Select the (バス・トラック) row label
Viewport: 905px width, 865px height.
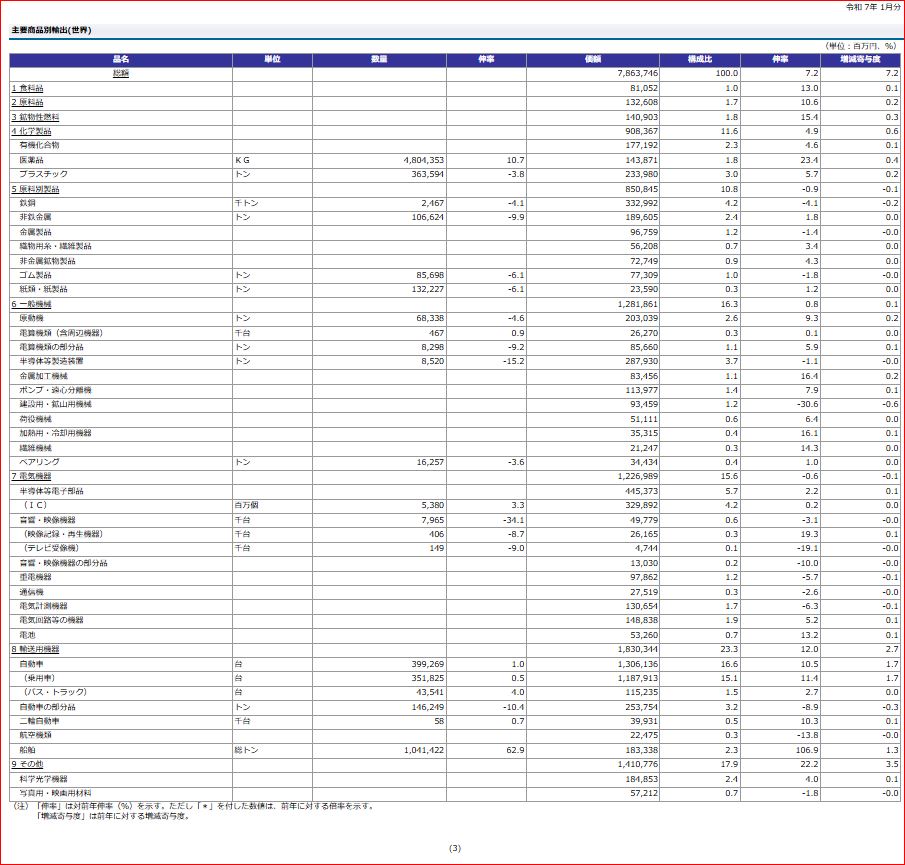55,692
